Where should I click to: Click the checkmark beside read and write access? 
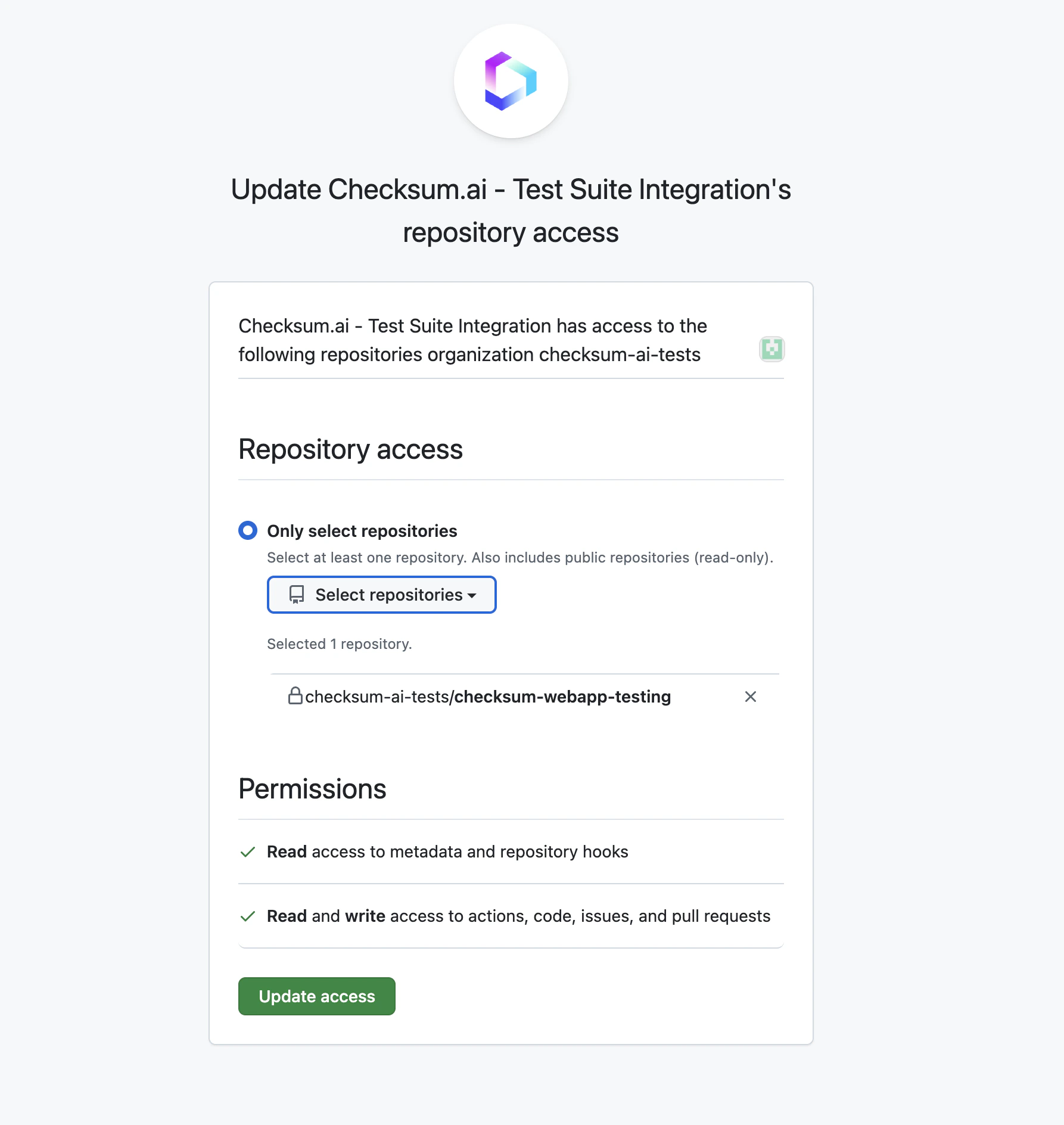tap(247, 916)
